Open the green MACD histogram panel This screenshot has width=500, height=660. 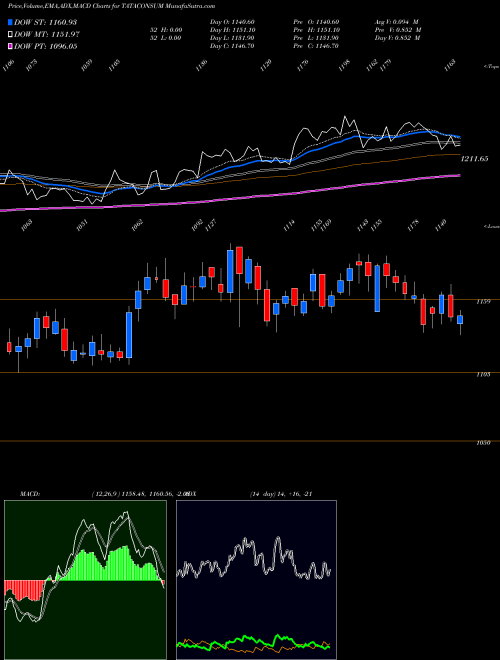(85, 580)
